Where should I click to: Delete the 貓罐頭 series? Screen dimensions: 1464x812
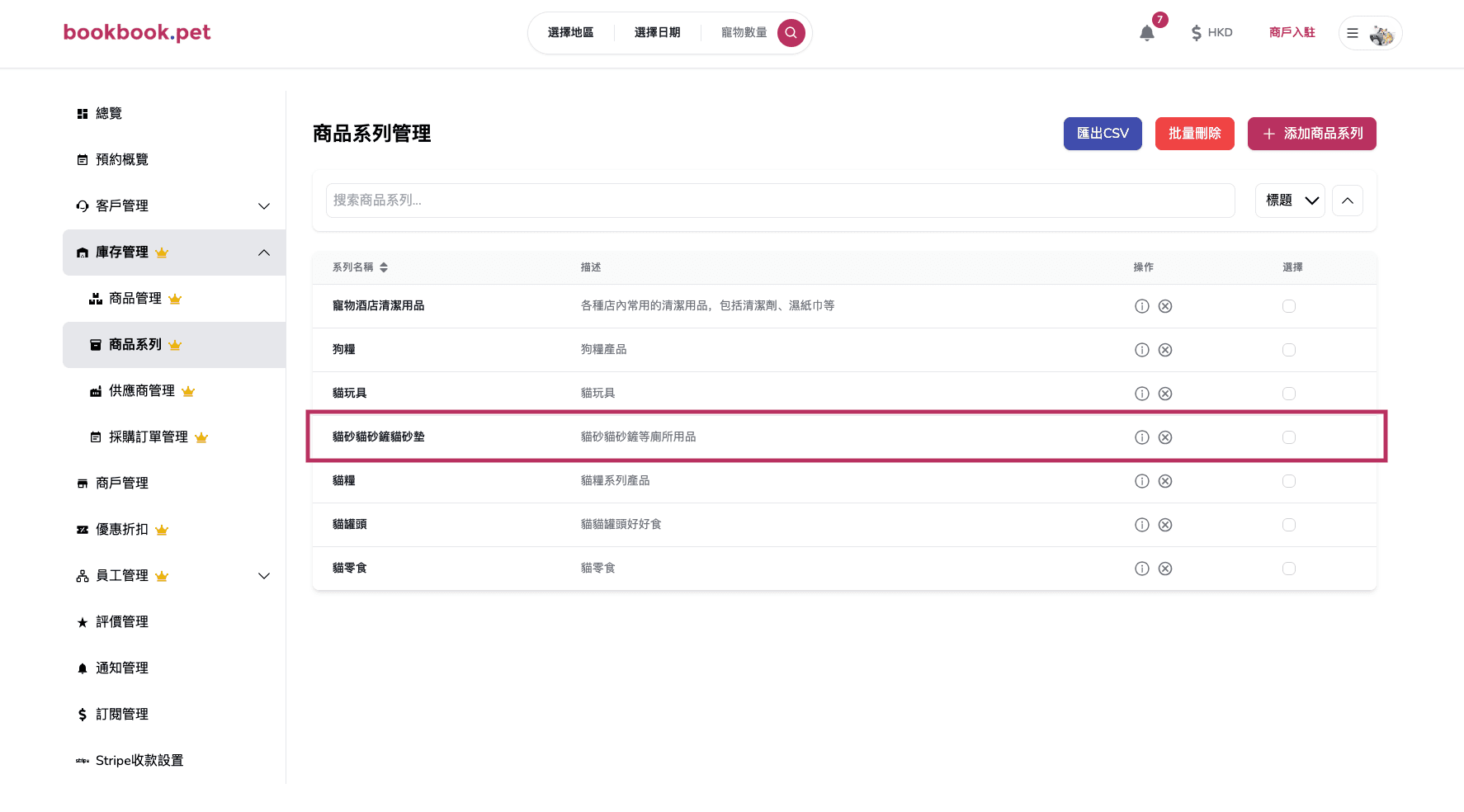coord(1164,525)
